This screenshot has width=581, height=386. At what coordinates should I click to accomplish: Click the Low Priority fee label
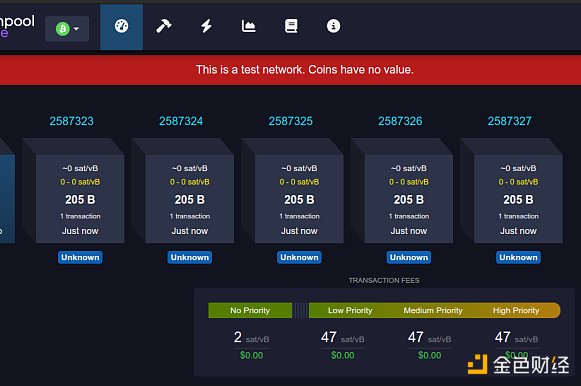(x=350, y=310)
